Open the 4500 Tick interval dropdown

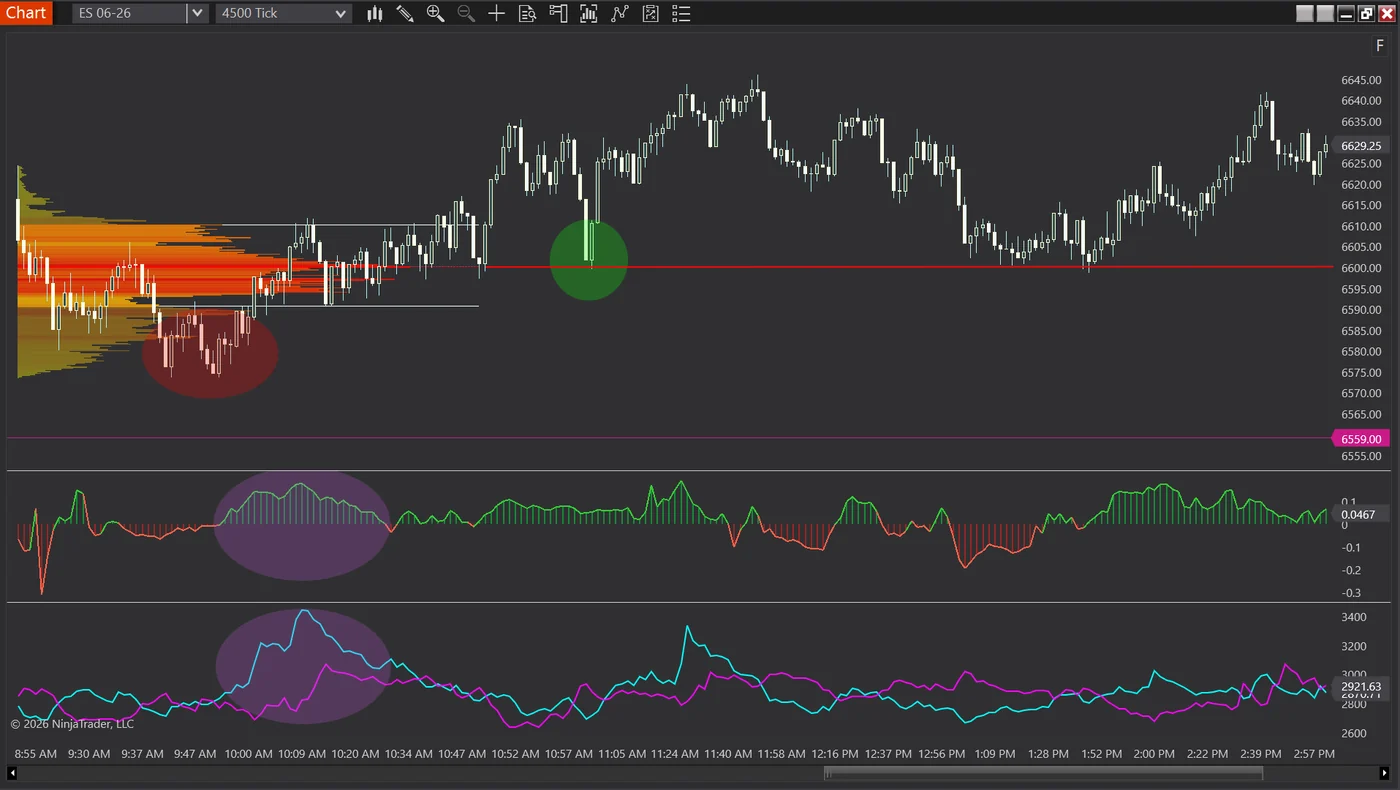click(284, 13)
